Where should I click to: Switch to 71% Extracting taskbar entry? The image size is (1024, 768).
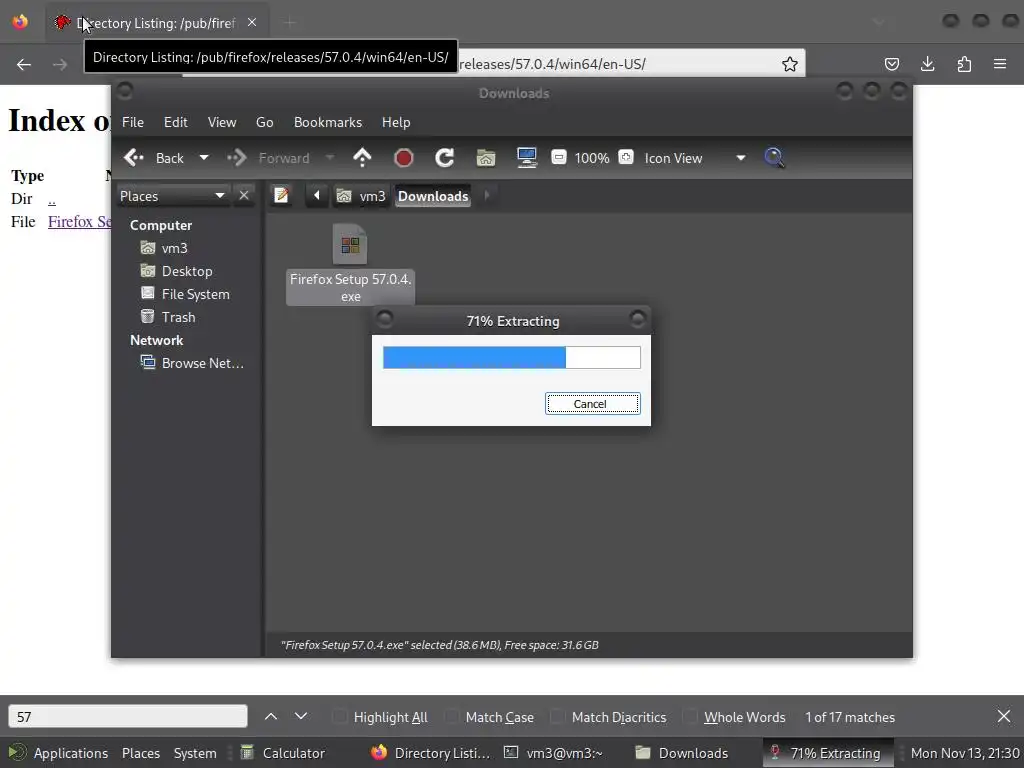tap(827, 753)
